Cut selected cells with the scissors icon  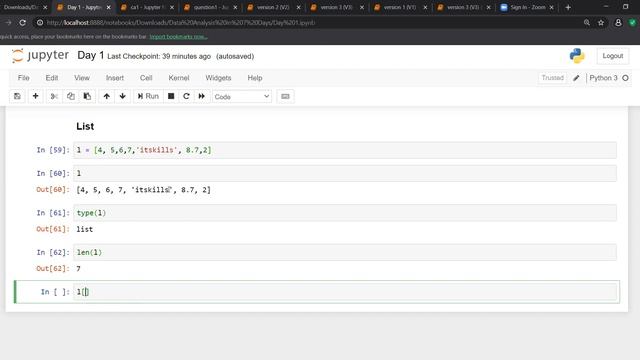54,96
